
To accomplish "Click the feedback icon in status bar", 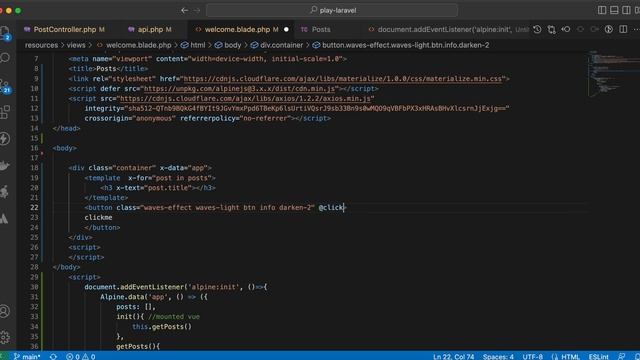I will pyautogui.click(x=622, y=356).
